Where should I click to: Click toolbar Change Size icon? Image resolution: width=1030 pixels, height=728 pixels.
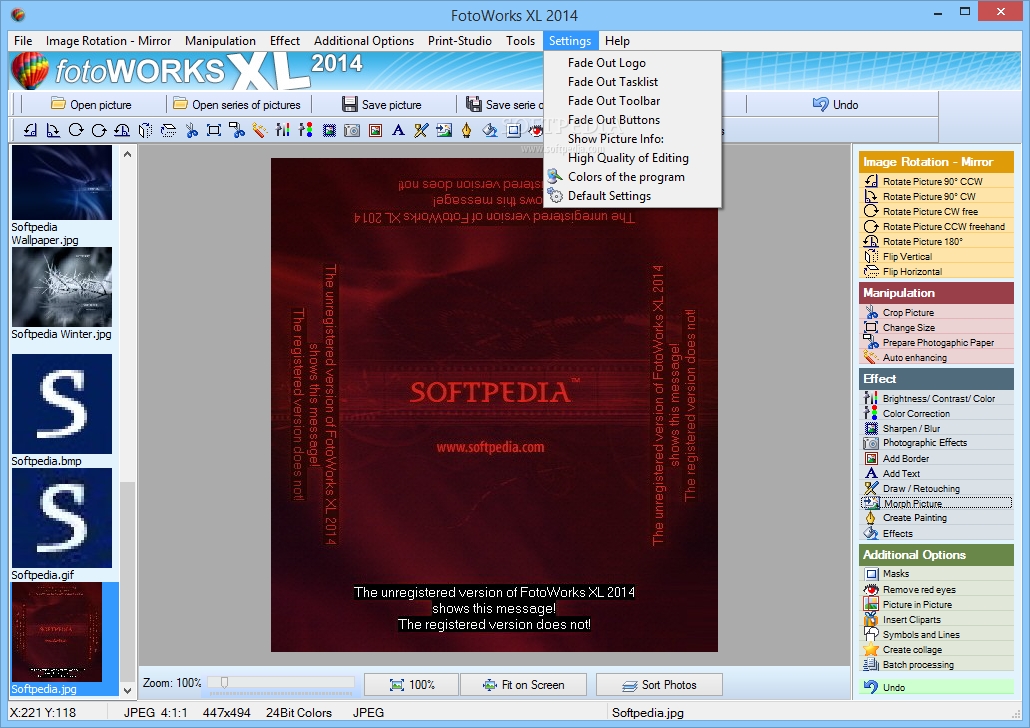(214, 130)
